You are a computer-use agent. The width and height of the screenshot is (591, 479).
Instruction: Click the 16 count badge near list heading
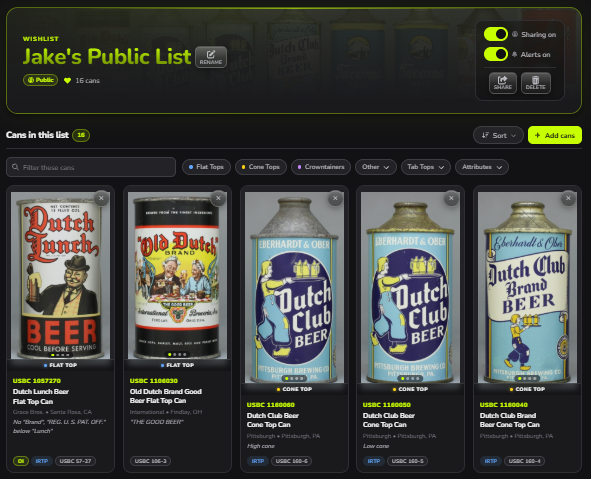coord(81,135)
